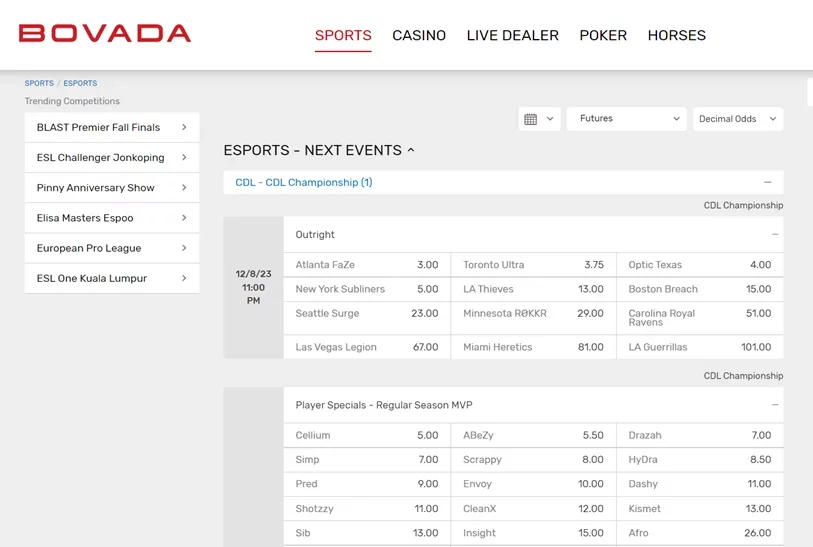813x547 pixels.
Task: Choose Shotzzy MVP at 11.00
Action: coord(367,509)
